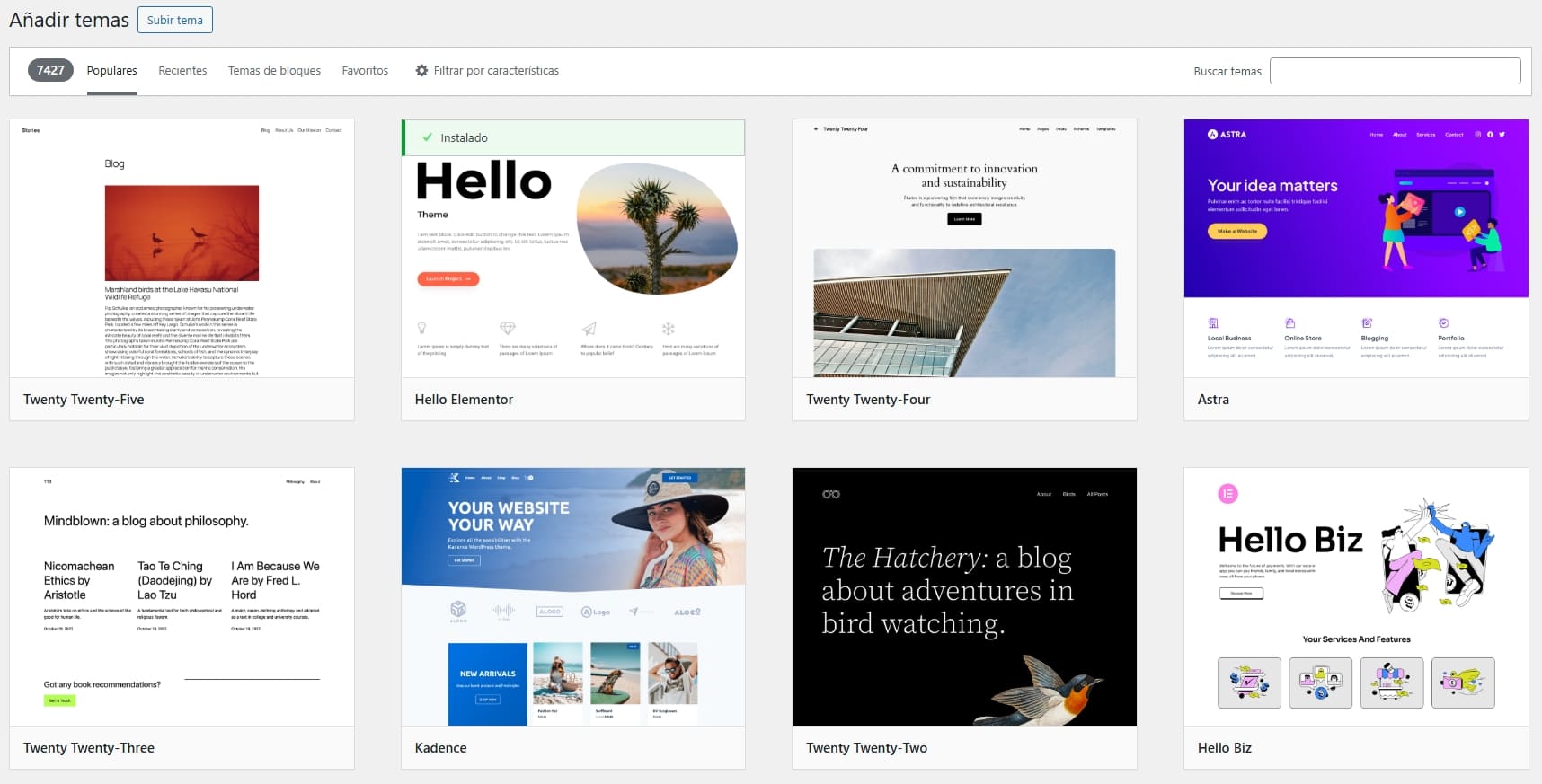Click the lightbulb icon in Hello preview

click(421, 329)
